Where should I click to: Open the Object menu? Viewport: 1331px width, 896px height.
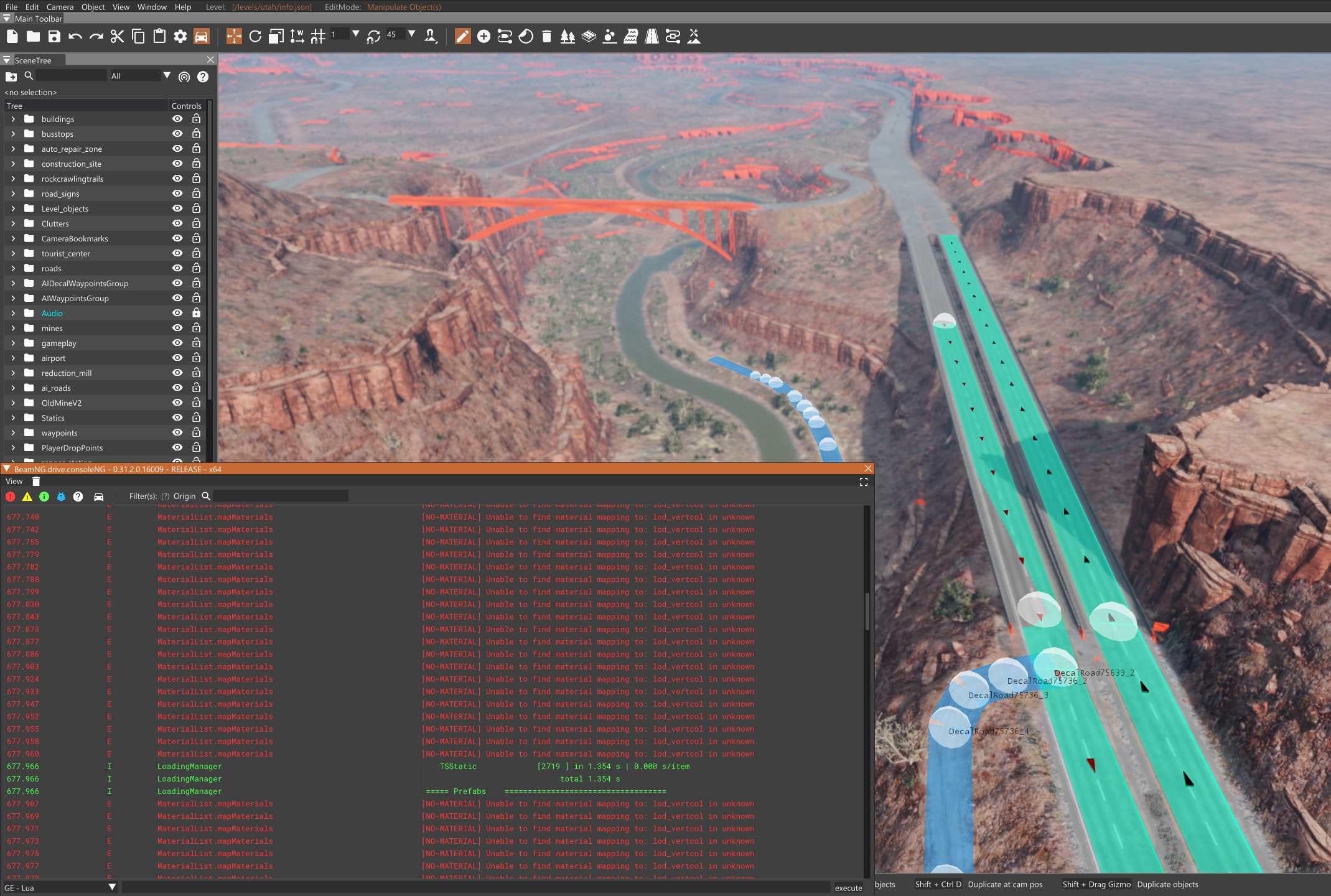point(93,7)
